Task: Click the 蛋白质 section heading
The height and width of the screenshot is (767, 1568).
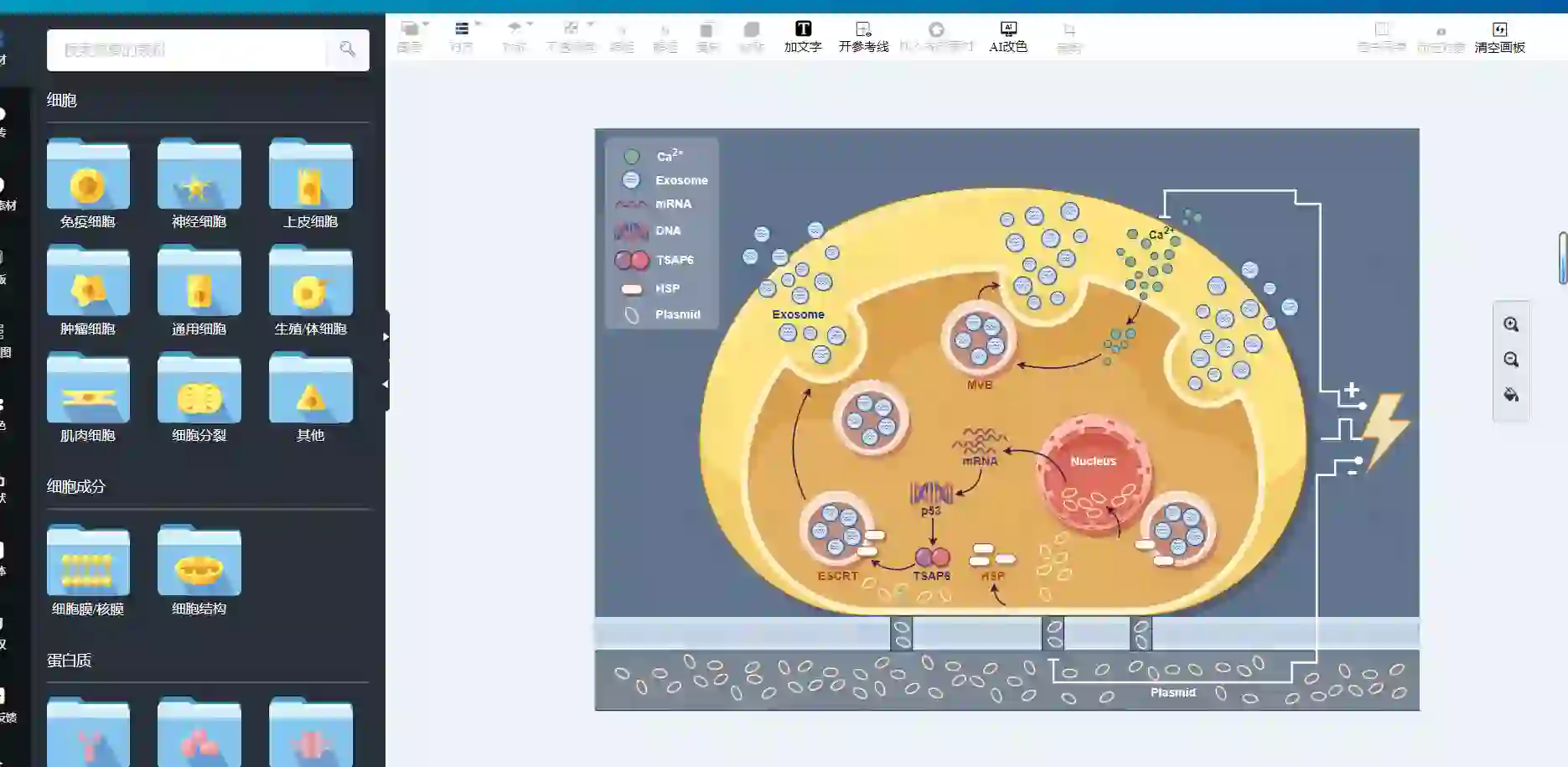Action: coord(69,661)
